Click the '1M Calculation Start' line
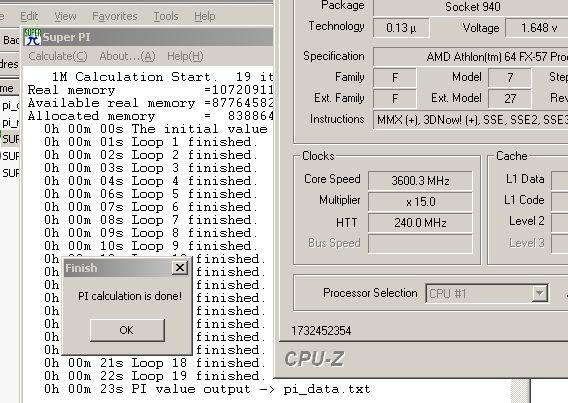Image resolution: width=568 pixels, height=403 pixels. [163, 77]
